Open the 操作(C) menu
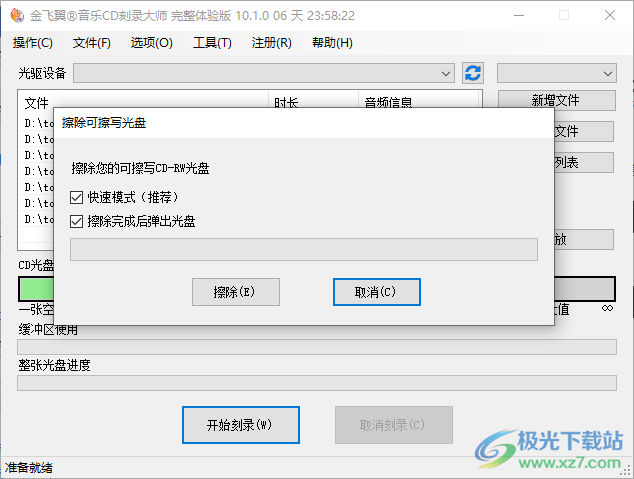This screenshot has height=479, width=634. (x=33, y=43)
